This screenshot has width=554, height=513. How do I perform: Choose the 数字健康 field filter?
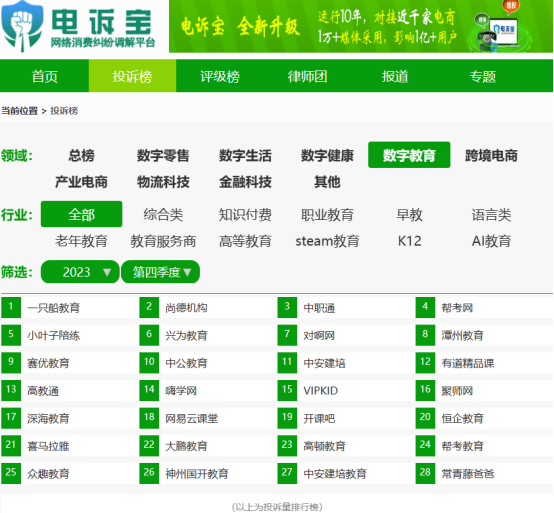click(x=327, y=155)
